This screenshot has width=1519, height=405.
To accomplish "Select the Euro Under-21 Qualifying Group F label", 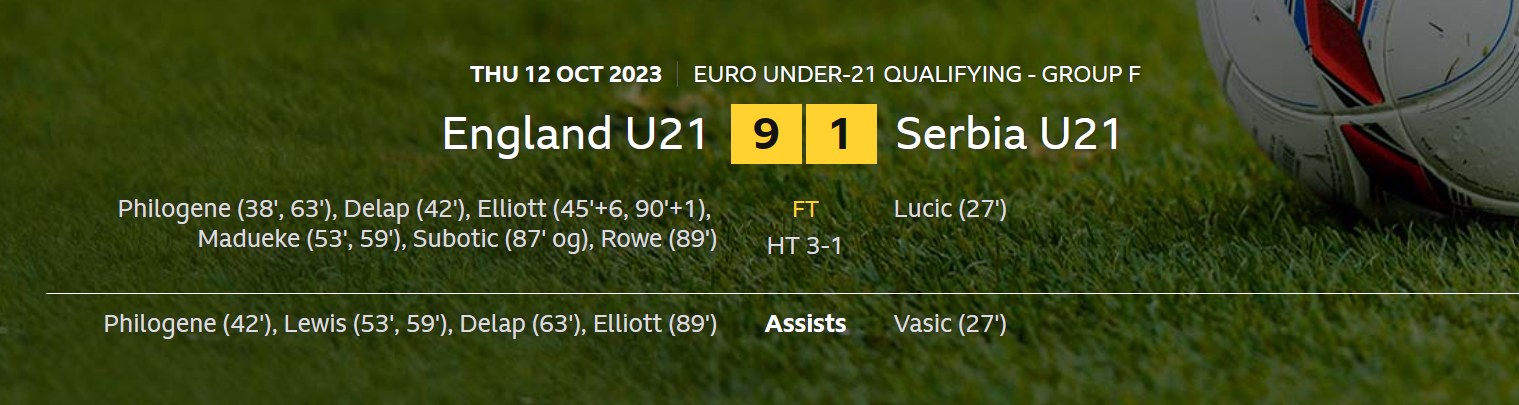I will (x=917, y=74).
